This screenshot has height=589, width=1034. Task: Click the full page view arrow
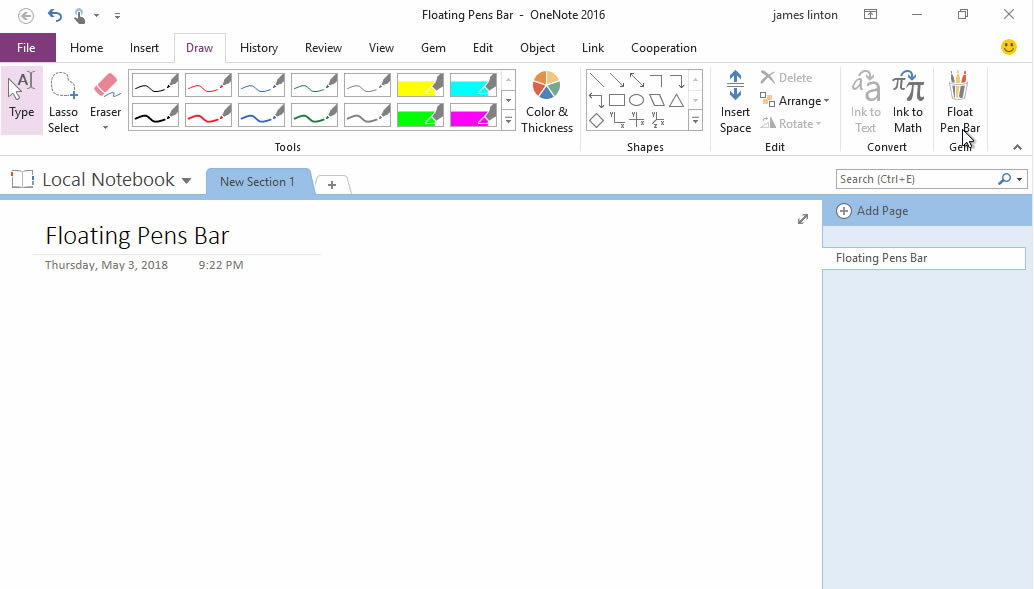(802, 218)
